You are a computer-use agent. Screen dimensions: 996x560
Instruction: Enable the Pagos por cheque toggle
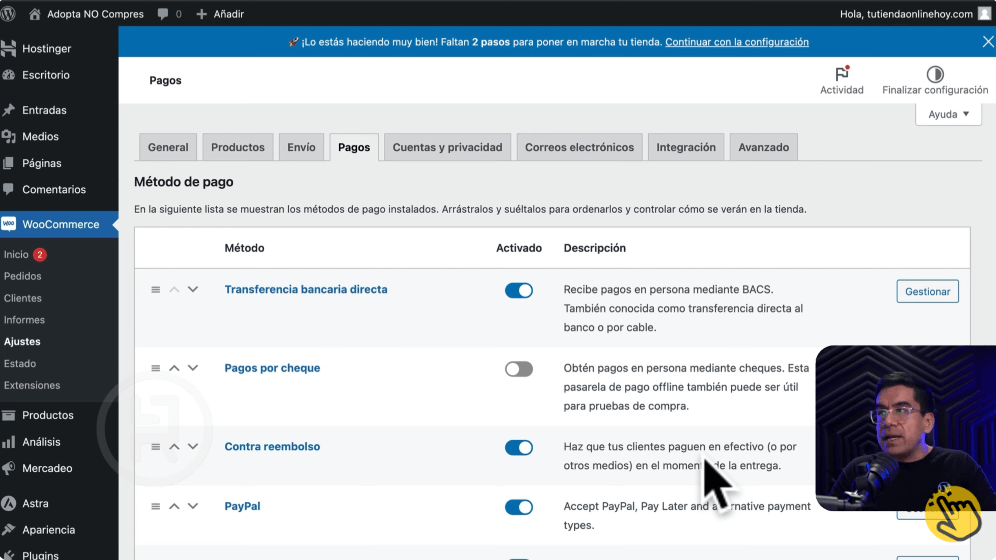[519, 369]
